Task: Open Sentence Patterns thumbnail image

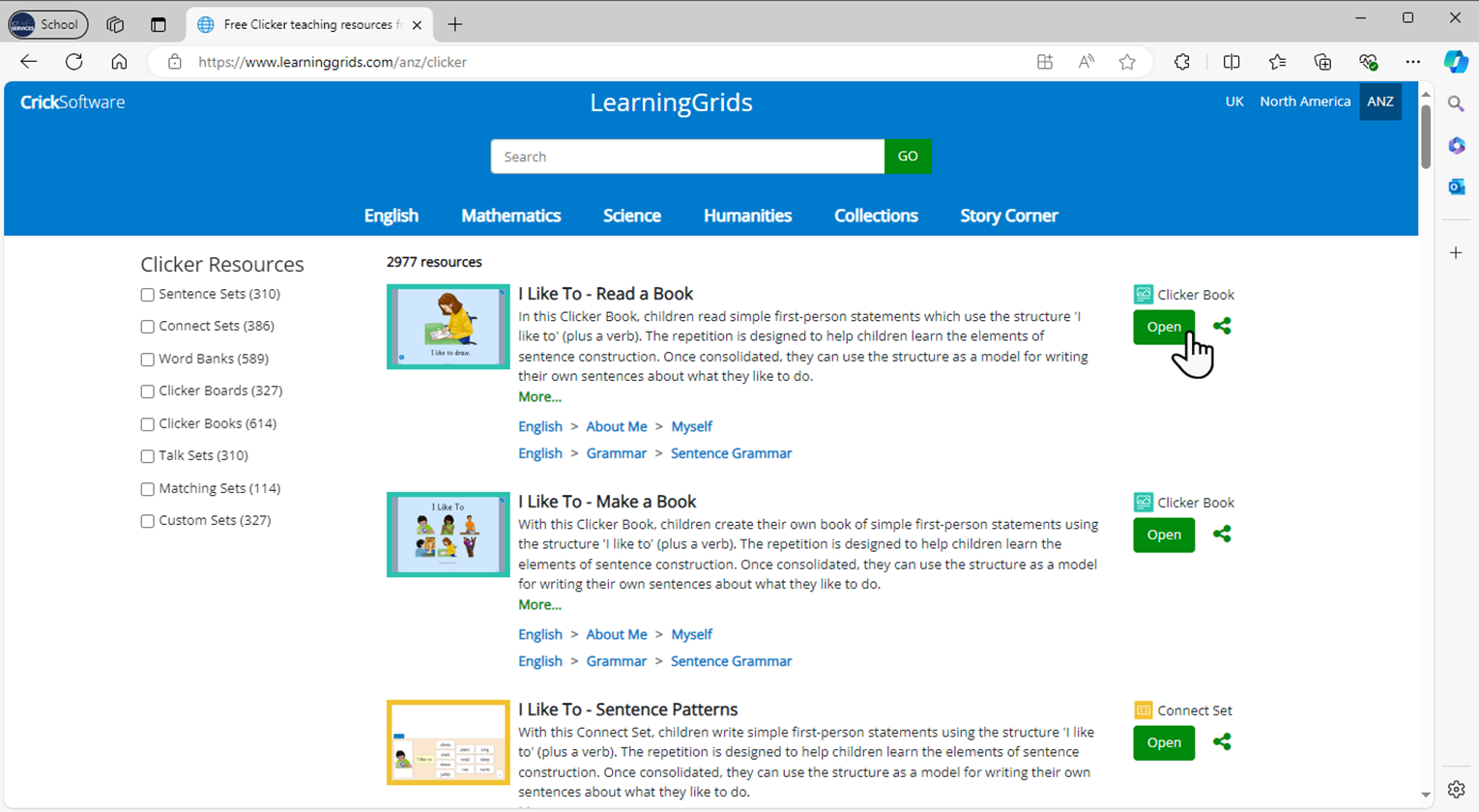Action: 449,742
